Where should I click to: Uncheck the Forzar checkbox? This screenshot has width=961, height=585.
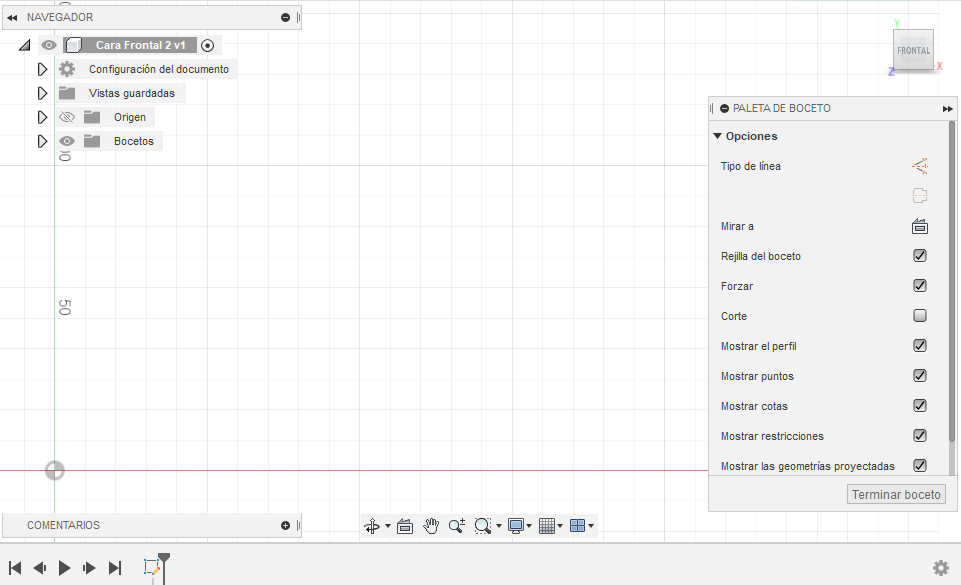coord(920,285)
